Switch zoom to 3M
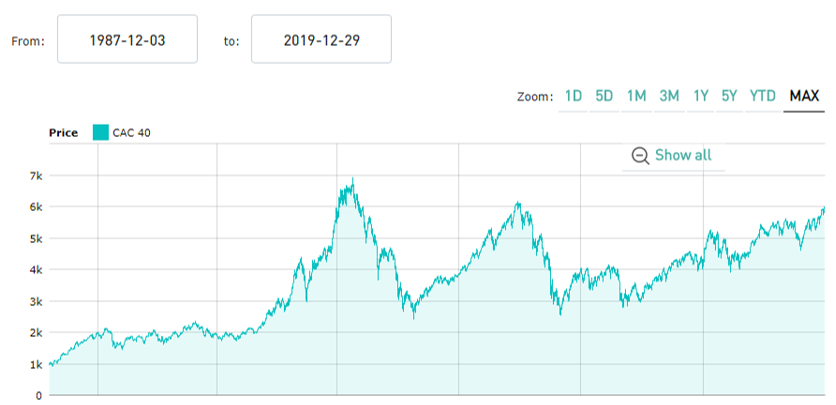The height and width of the screenshot is (405, 836). point(669,96)
